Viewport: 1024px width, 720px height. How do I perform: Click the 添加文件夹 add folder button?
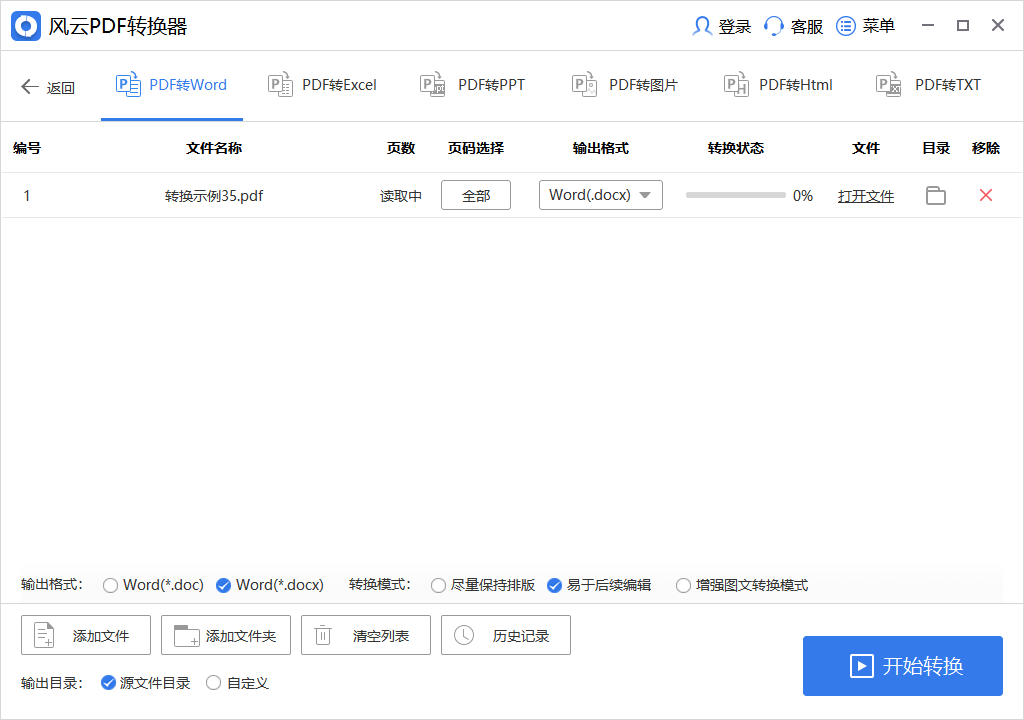pos(225,634)
